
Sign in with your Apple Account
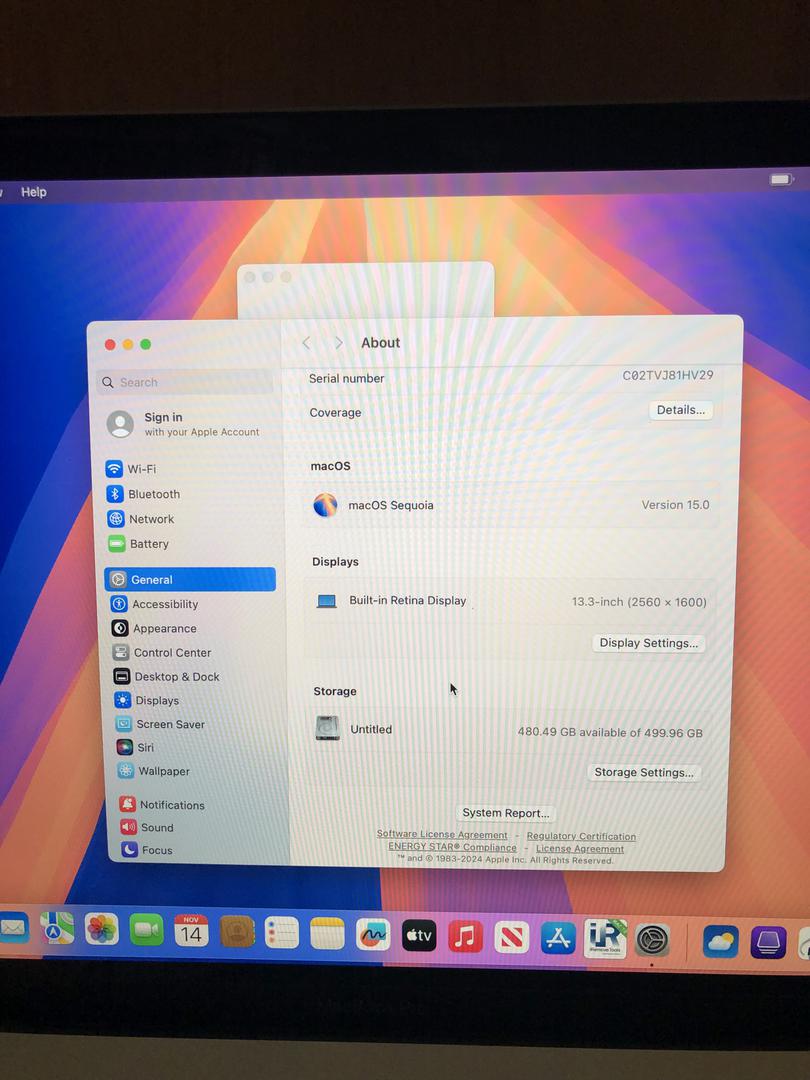184,424
